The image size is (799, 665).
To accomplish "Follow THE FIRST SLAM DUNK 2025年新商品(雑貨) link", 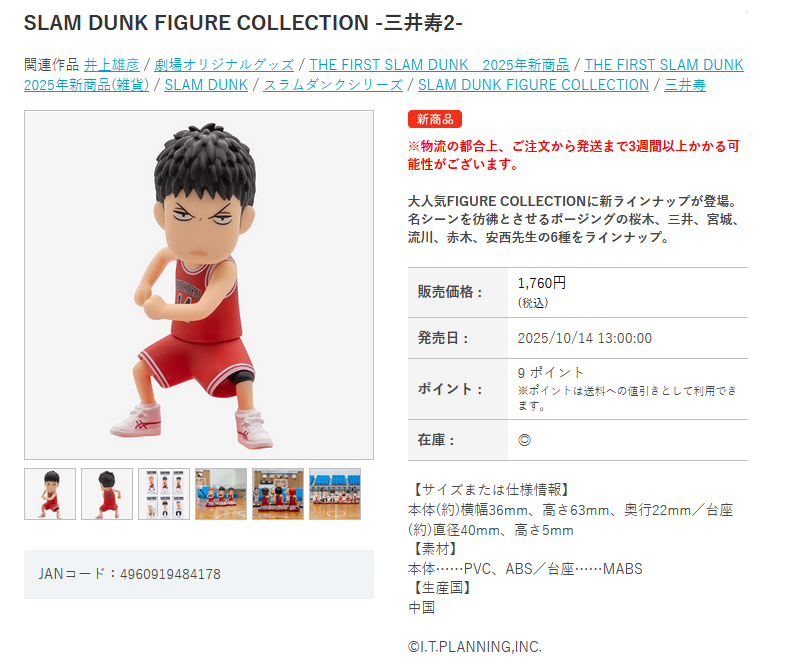I will 384,75.
